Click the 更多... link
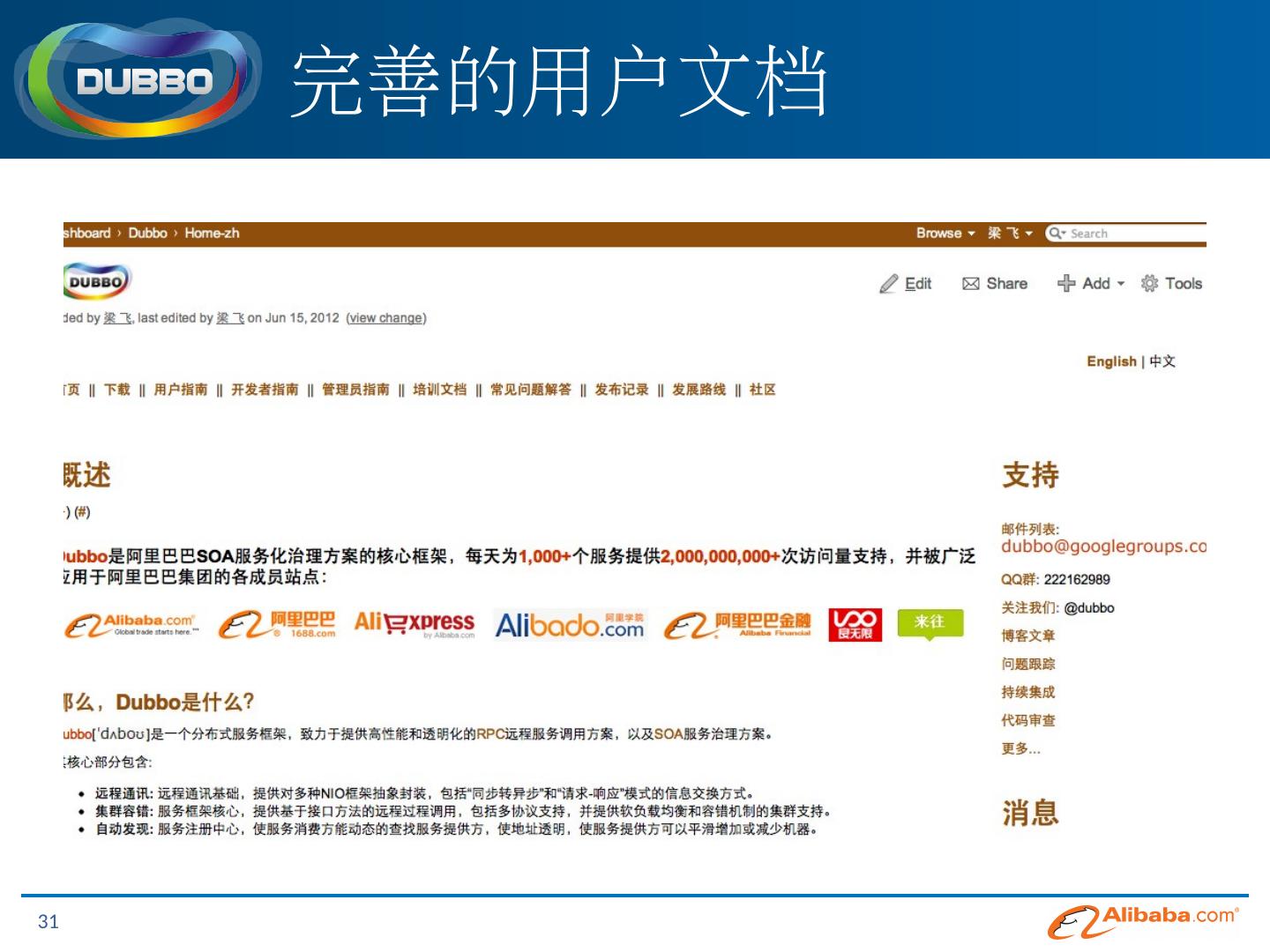Image resolution: width=1270 pixels, height=952 pixels. click(1021, 749)
